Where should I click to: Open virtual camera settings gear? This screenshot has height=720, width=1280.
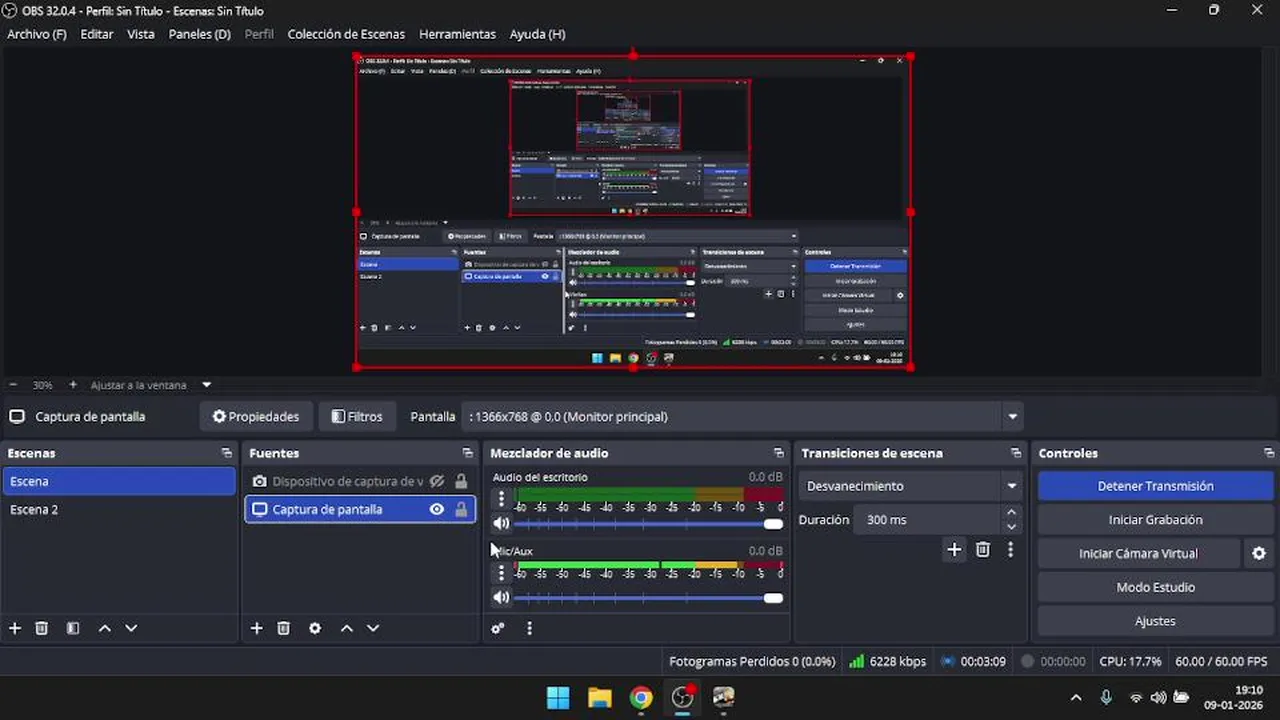point(1259,553)
